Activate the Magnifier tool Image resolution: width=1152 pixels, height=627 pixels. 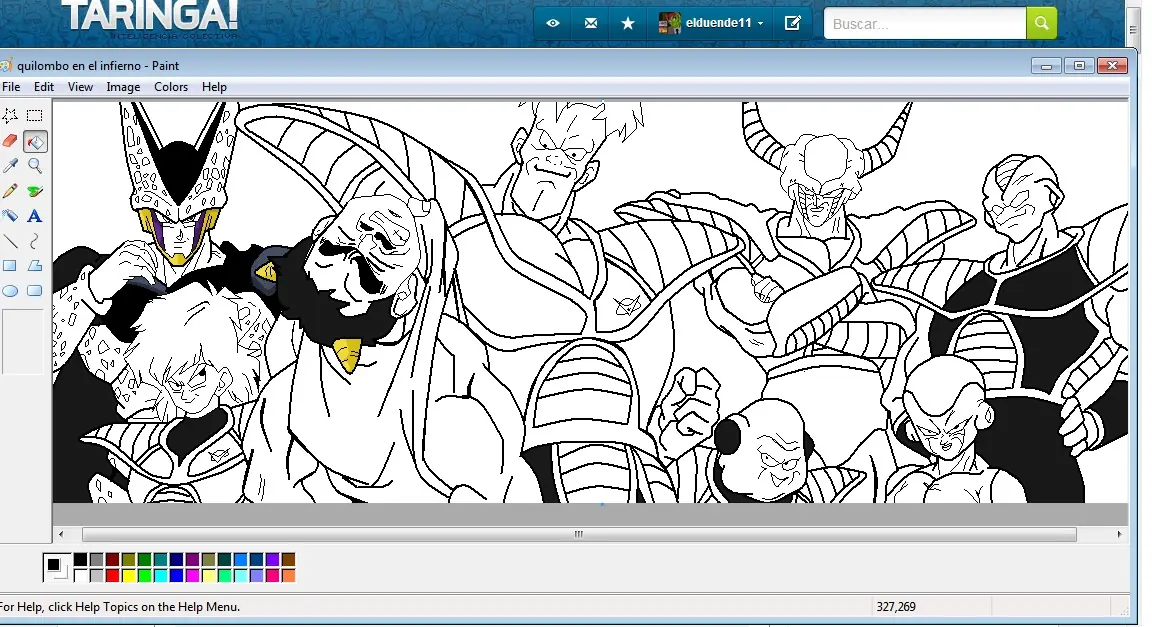pyautogui.click(x=35, y=165)
